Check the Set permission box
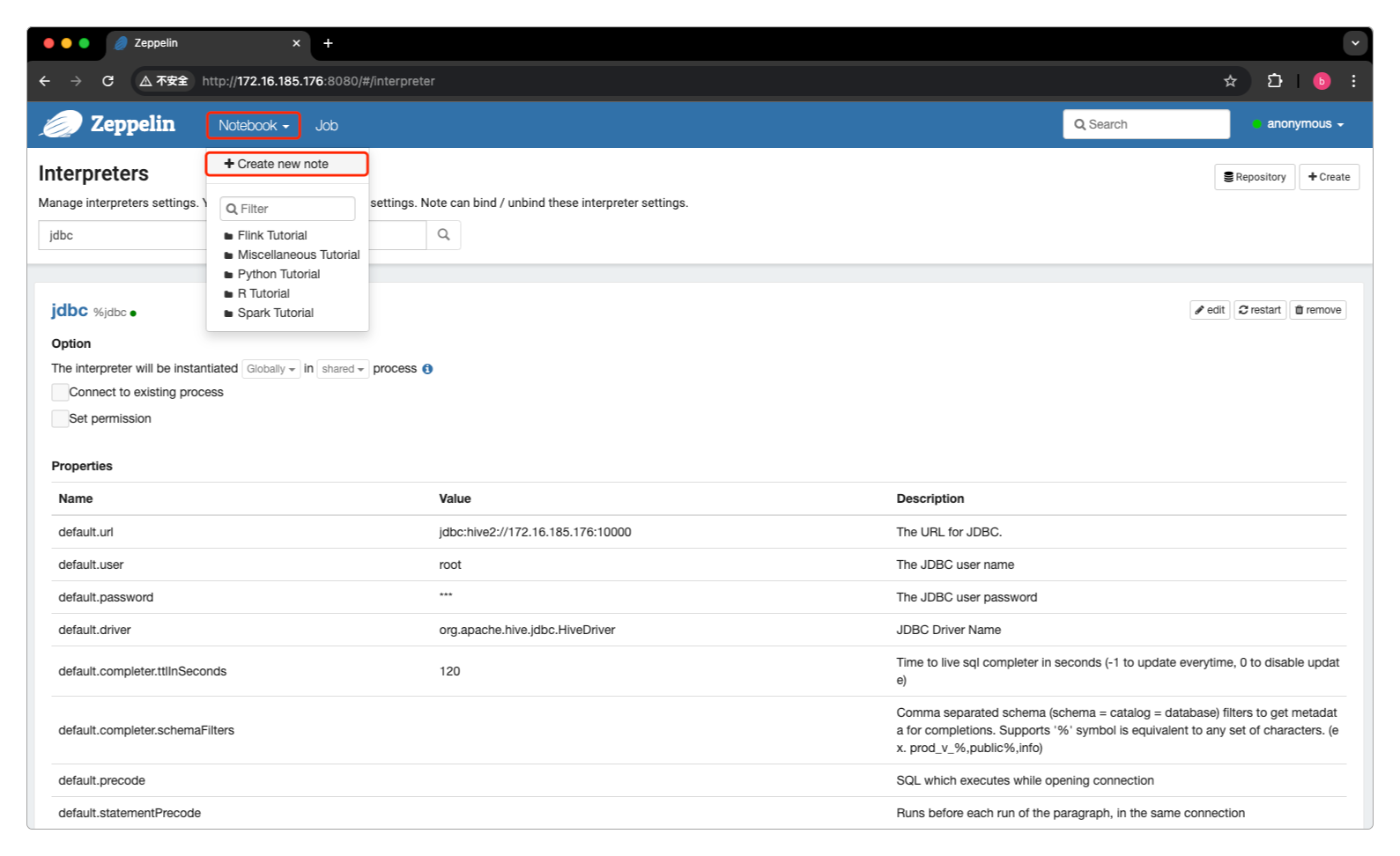Image resolution: width=1400 pixels, height=856 pixels. [x=60, y=418]
